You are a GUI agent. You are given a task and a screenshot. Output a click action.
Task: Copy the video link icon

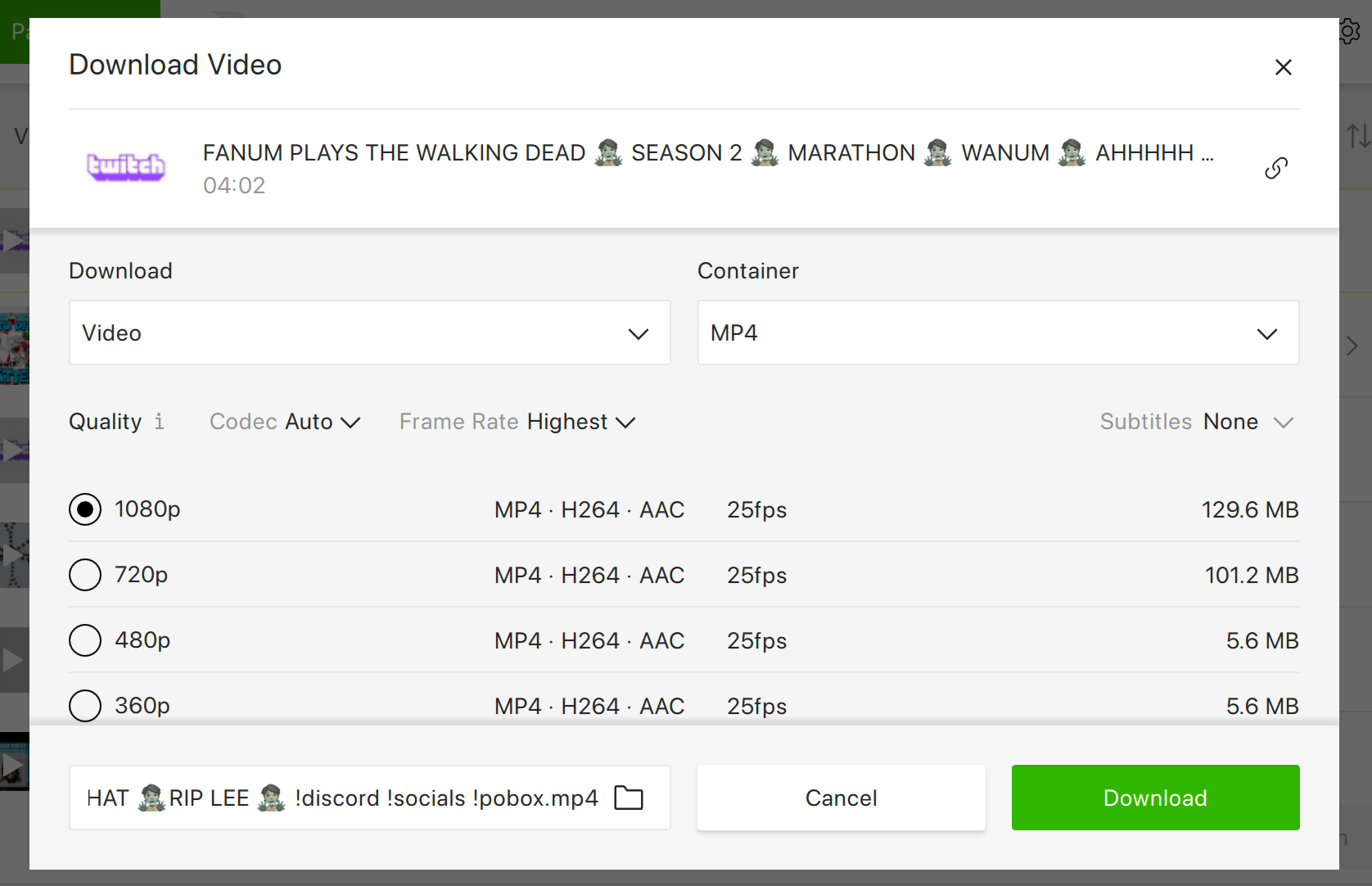1276,168
